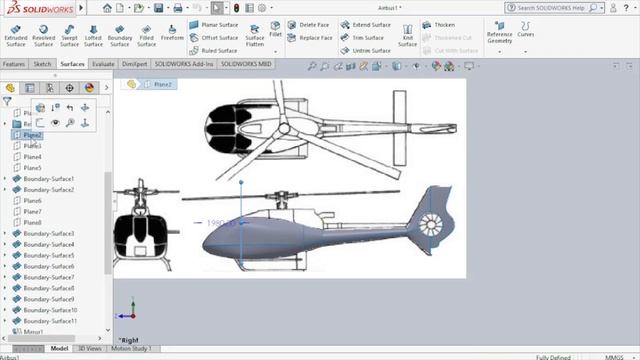640x360 pixels.
Task: Click the Extend Surface command
Action: point(366,25)
